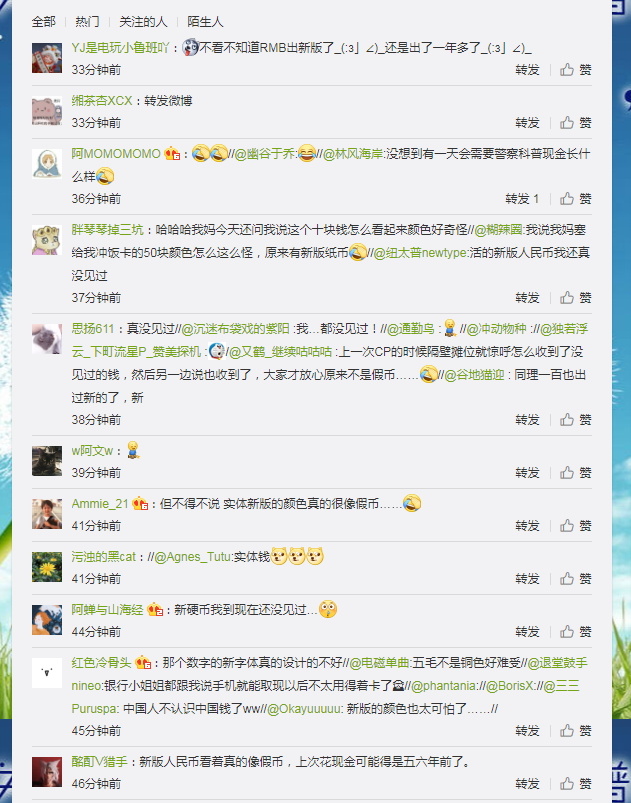The image size is (631, 803).
Task: Open the VIP badge next to 红色冷骨头
Action: point(143,663)
